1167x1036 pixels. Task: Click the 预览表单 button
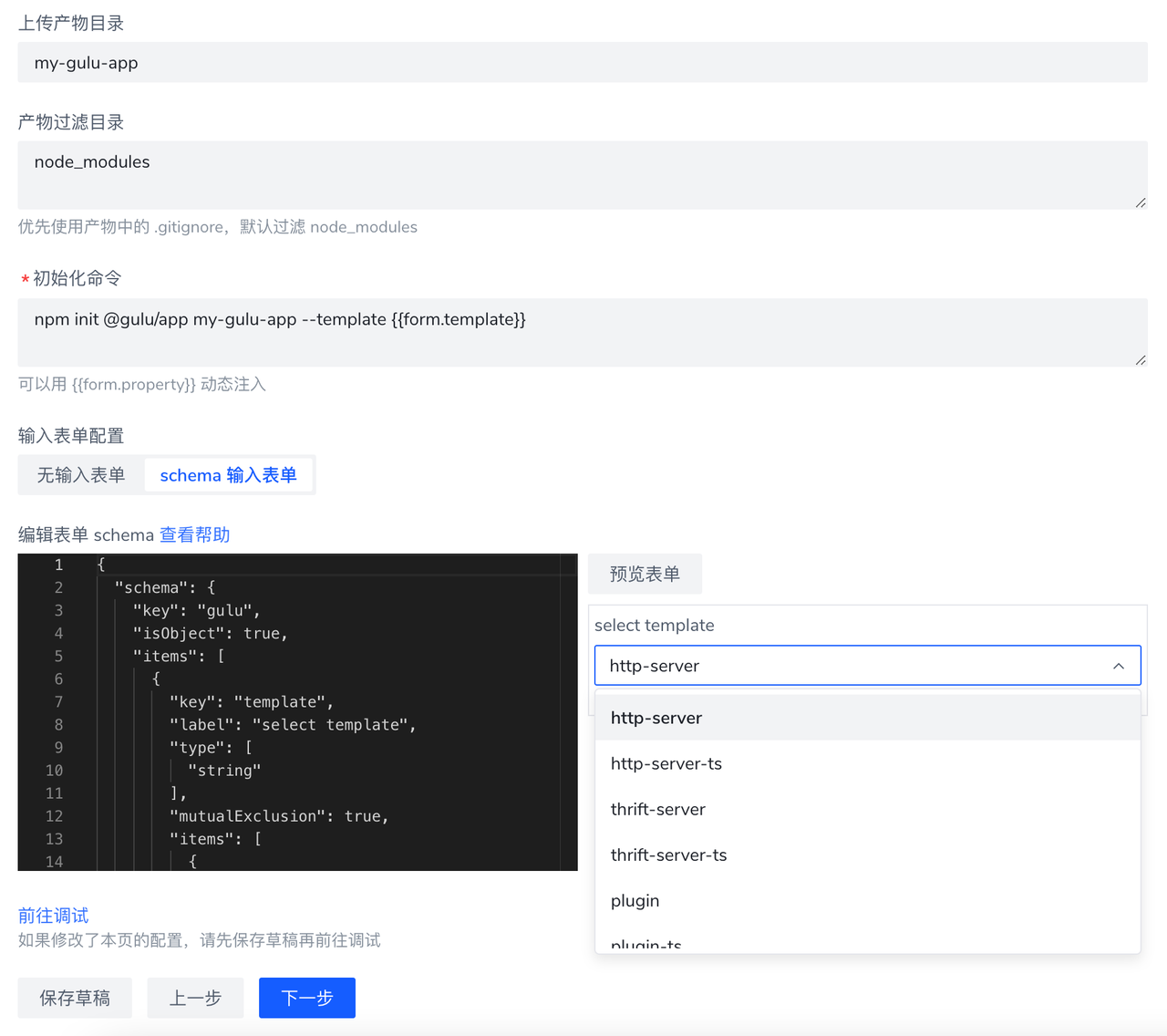point(645,574)
